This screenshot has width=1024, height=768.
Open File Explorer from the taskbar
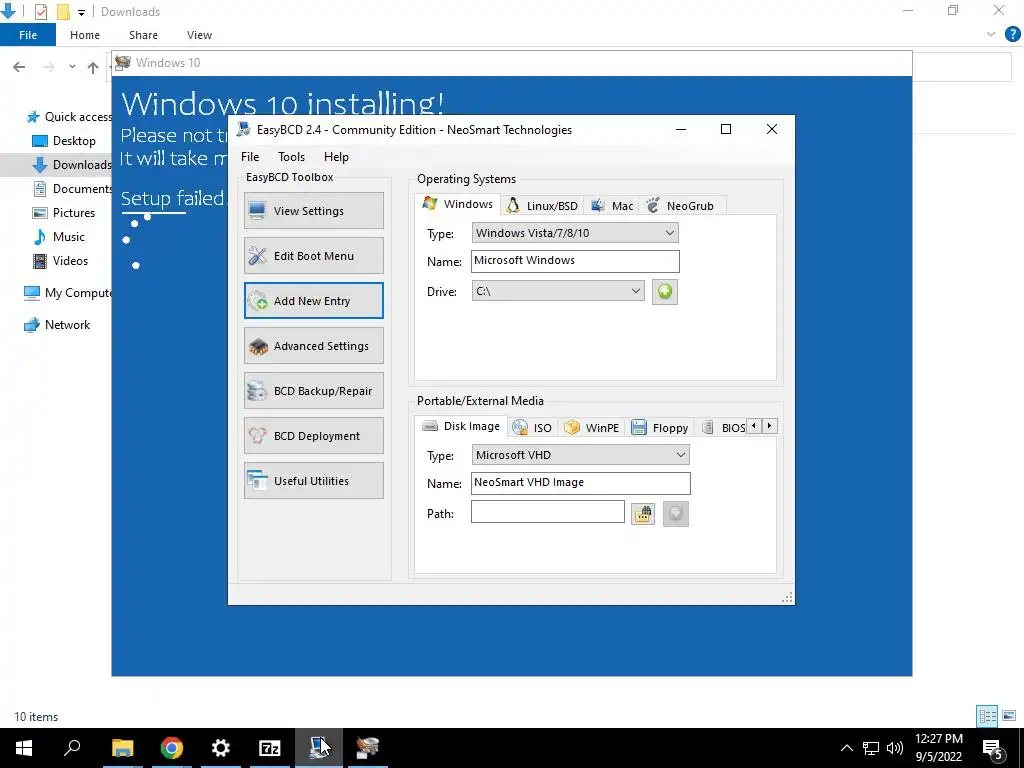coord(122,748)
